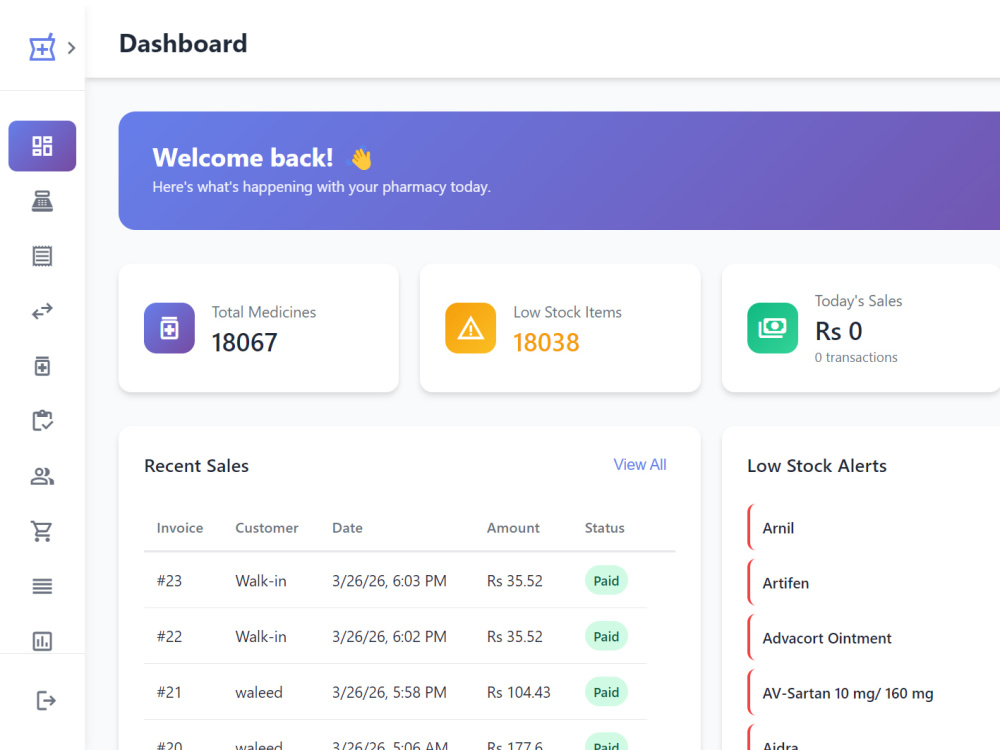Viewport: 1000px width, 750px height.
Task: Click the Paid badge for invoice #23
Action: pos(606,581)
